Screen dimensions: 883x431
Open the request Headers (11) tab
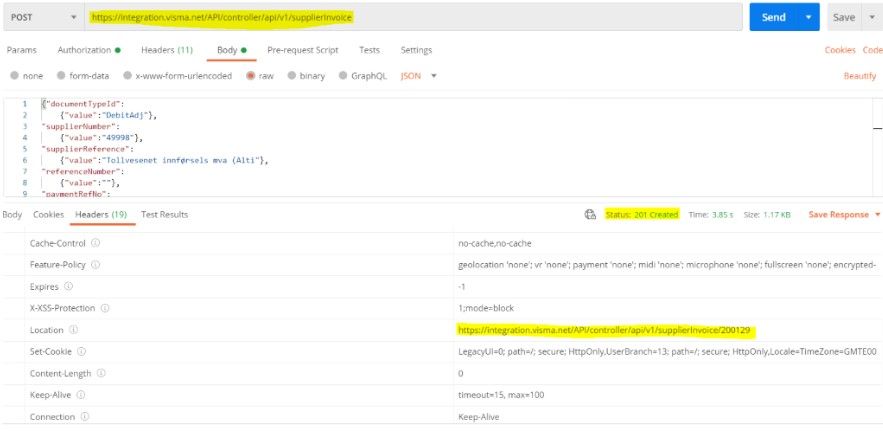[167, 50]
